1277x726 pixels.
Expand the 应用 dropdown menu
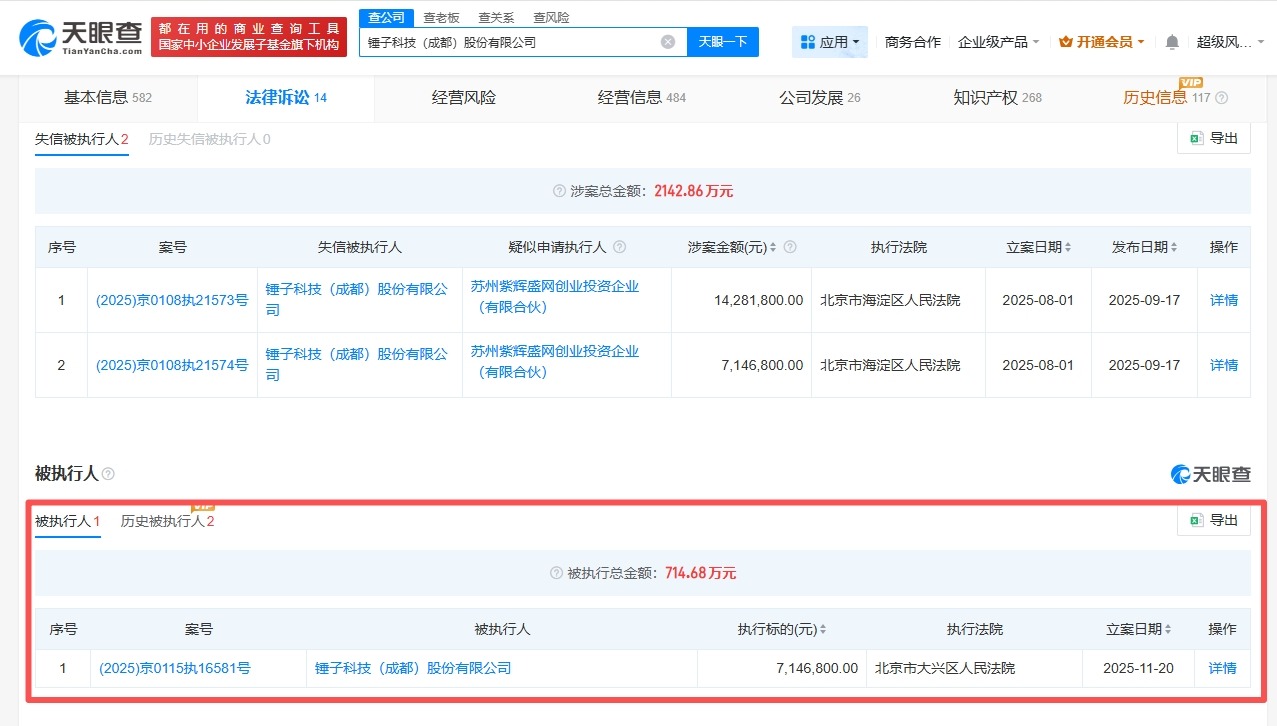pos(836,42)
